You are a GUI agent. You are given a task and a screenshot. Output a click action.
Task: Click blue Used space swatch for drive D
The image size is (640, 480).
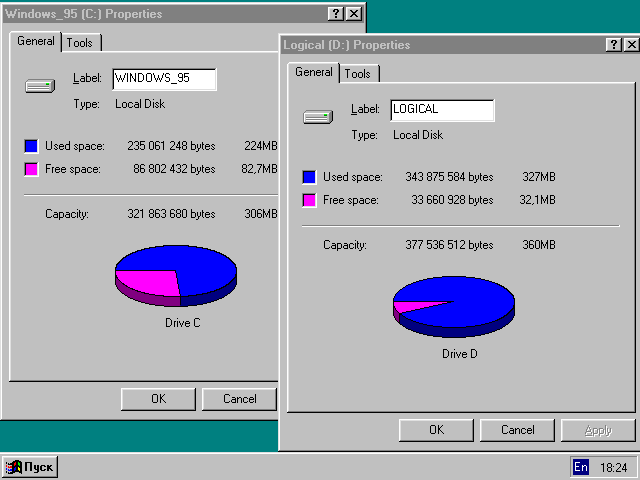(x=309, y=177)
